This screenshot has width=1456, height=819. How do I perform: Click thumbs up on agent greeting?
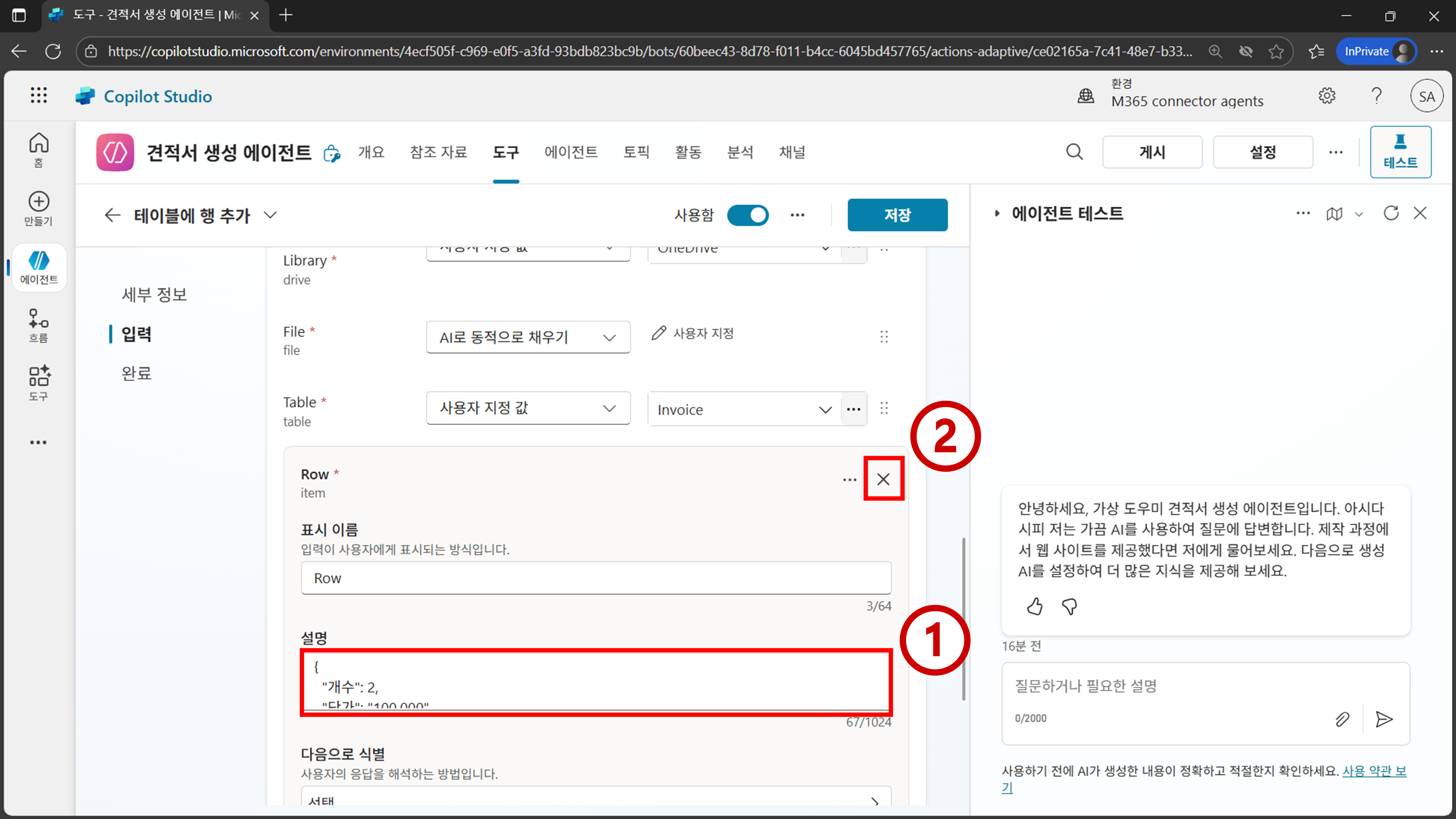coord(1034,606)
